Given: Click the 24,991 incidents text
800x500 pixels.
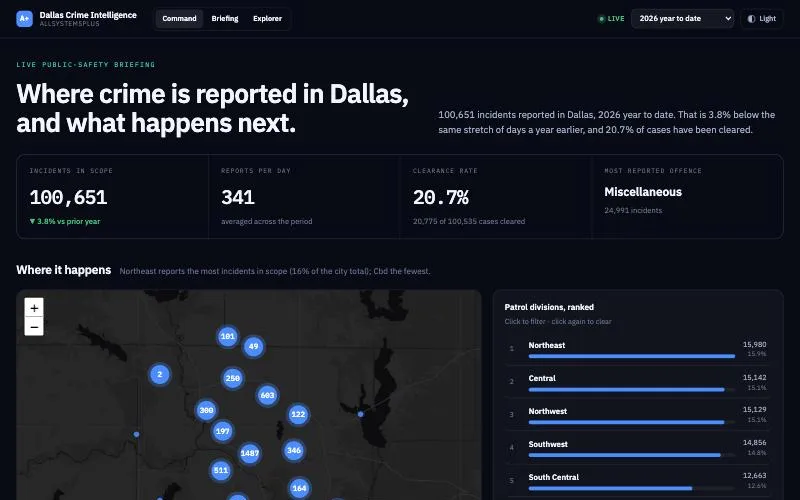Looking at the screenshot, I should (633, 210).
